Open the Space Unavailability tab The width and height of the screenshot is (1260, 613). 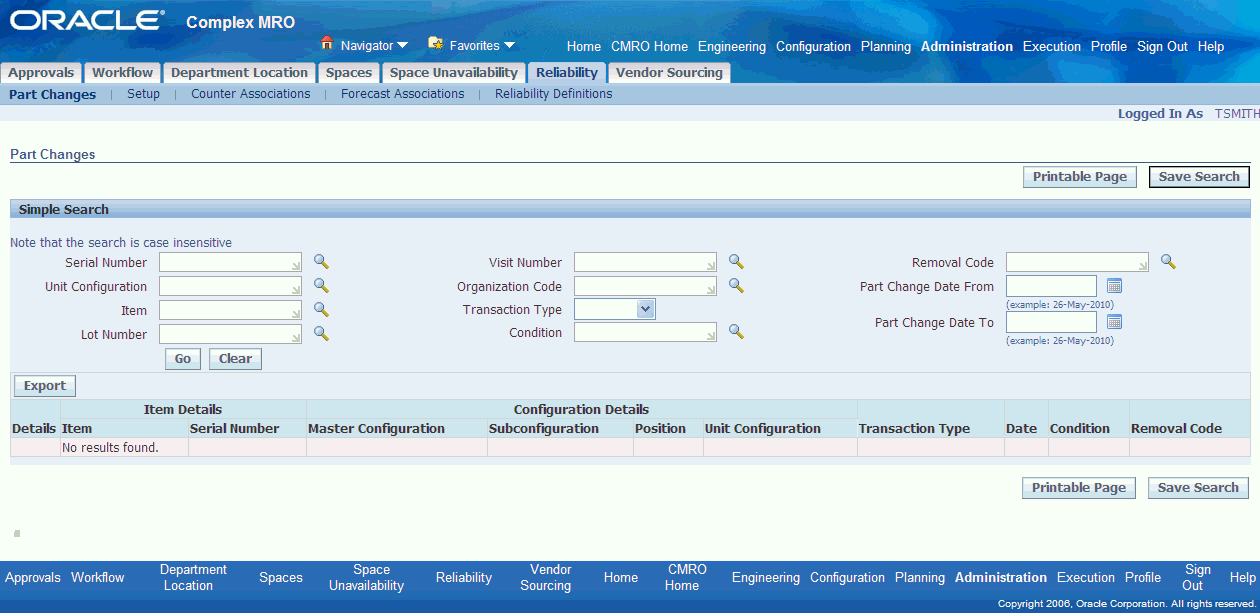(454, 73)
